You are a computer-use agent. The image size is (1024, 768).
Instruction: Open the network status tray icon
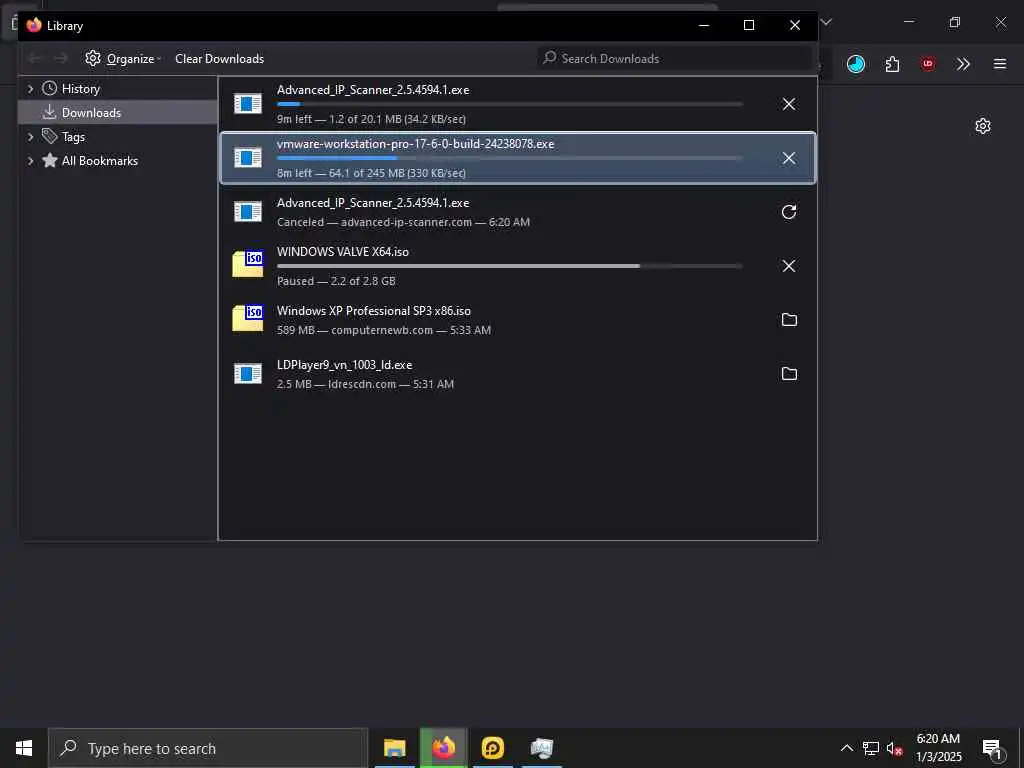coord(871,748)
